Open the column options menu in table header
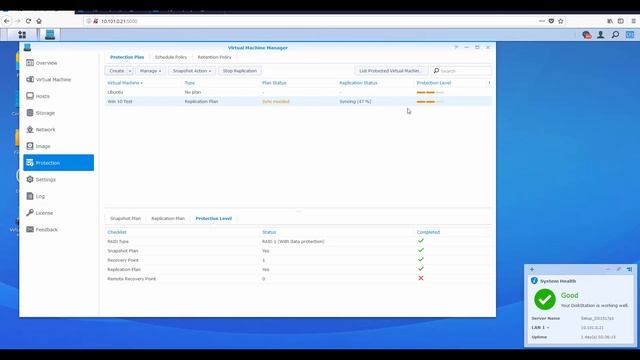 [489, 83]
